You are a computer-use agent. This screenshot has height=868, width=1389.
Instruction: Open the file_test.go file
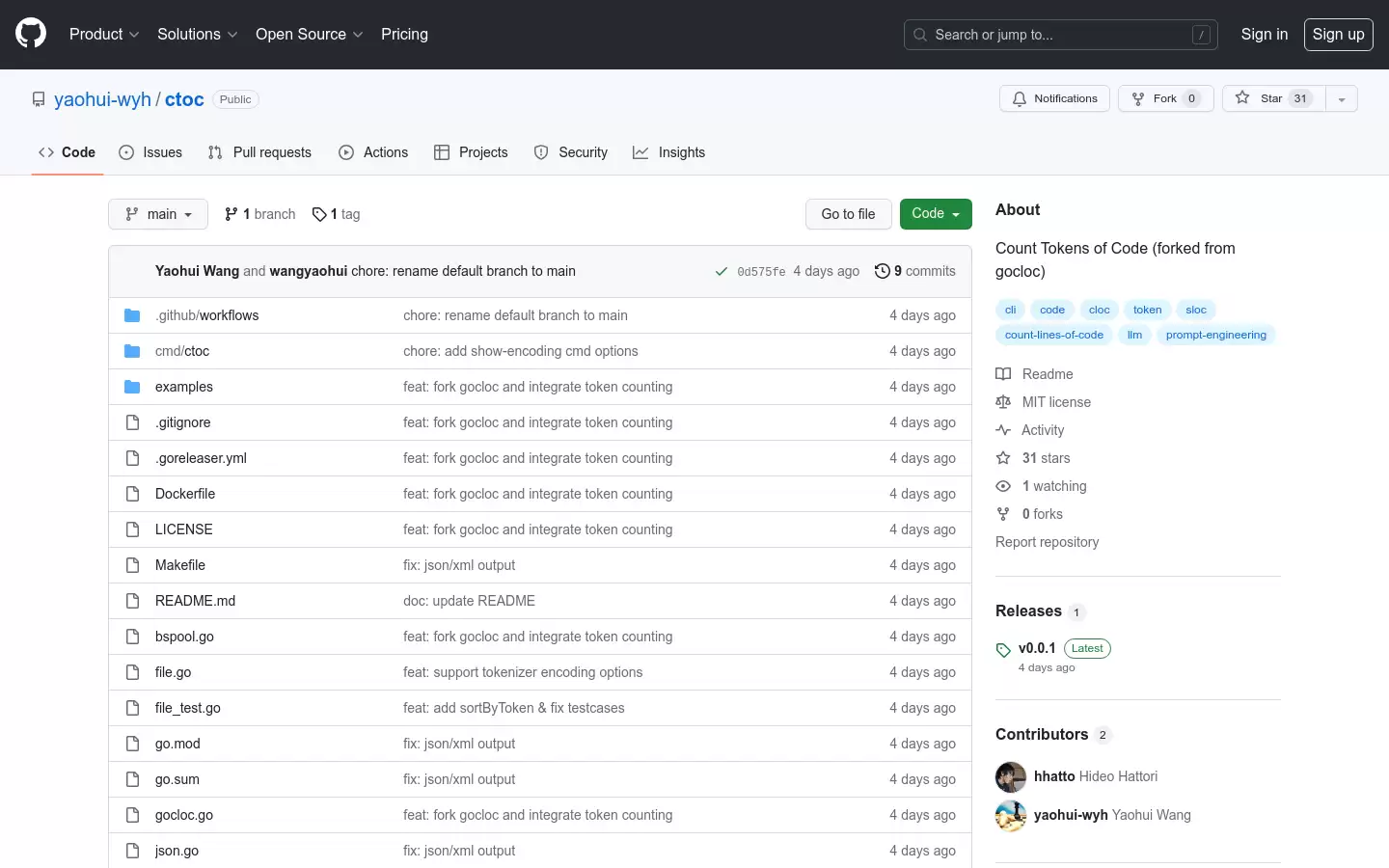click(x=188, y=708)
